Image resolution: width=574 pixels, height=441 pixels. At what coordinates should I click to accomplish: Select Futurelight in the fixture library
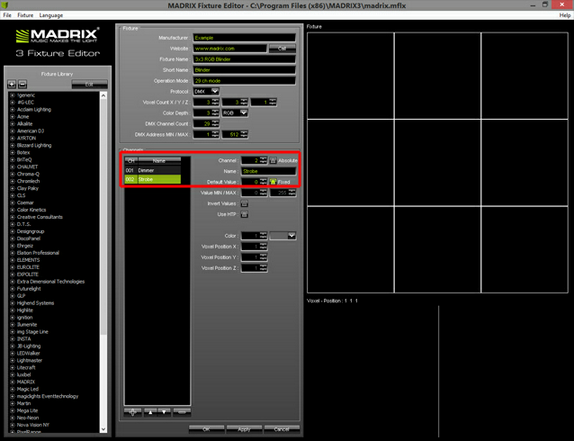coord(29,289)
